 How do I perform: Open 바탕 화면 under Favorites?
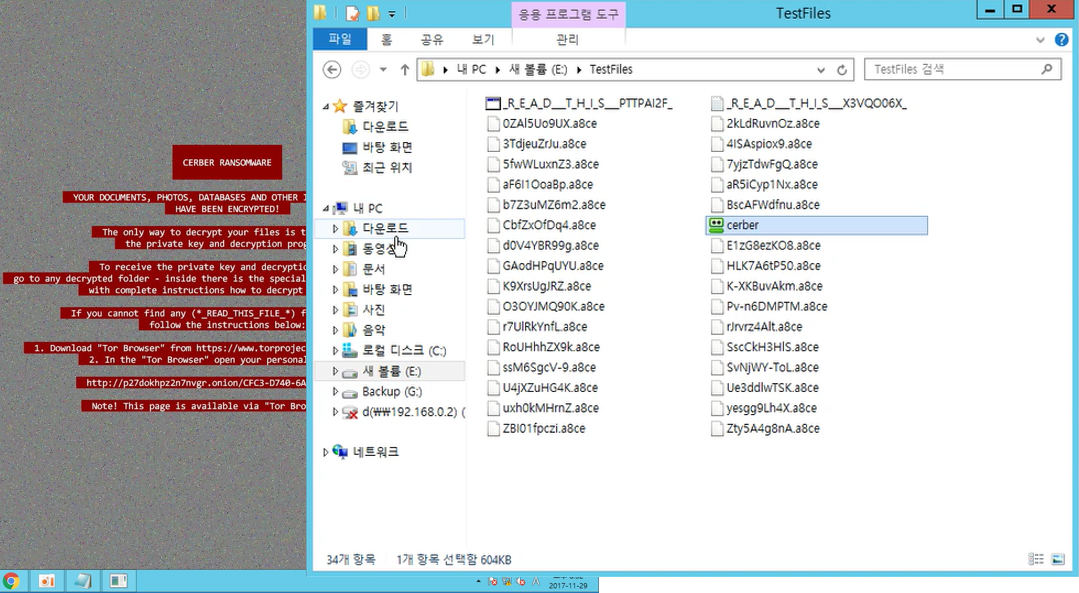377,147
